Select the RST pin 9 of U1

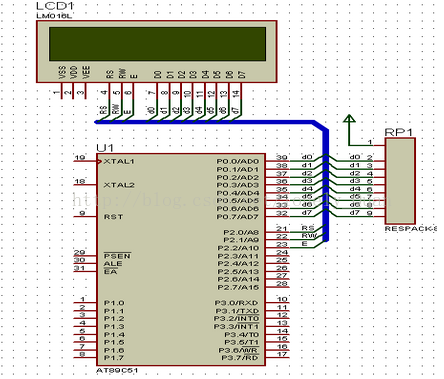click(85, 216)
